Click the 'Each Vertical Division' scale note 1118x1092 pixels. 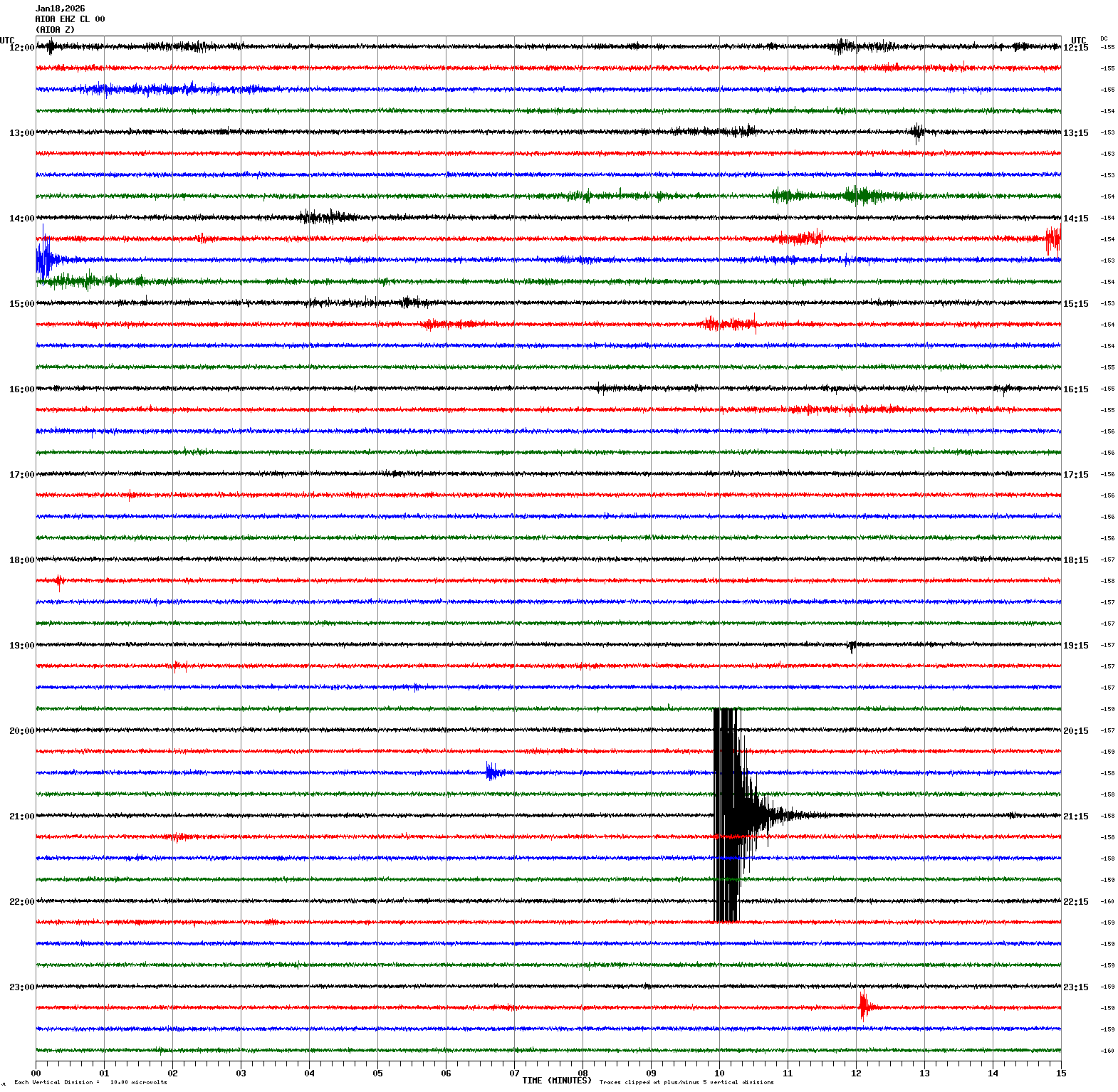[90, 1082]
